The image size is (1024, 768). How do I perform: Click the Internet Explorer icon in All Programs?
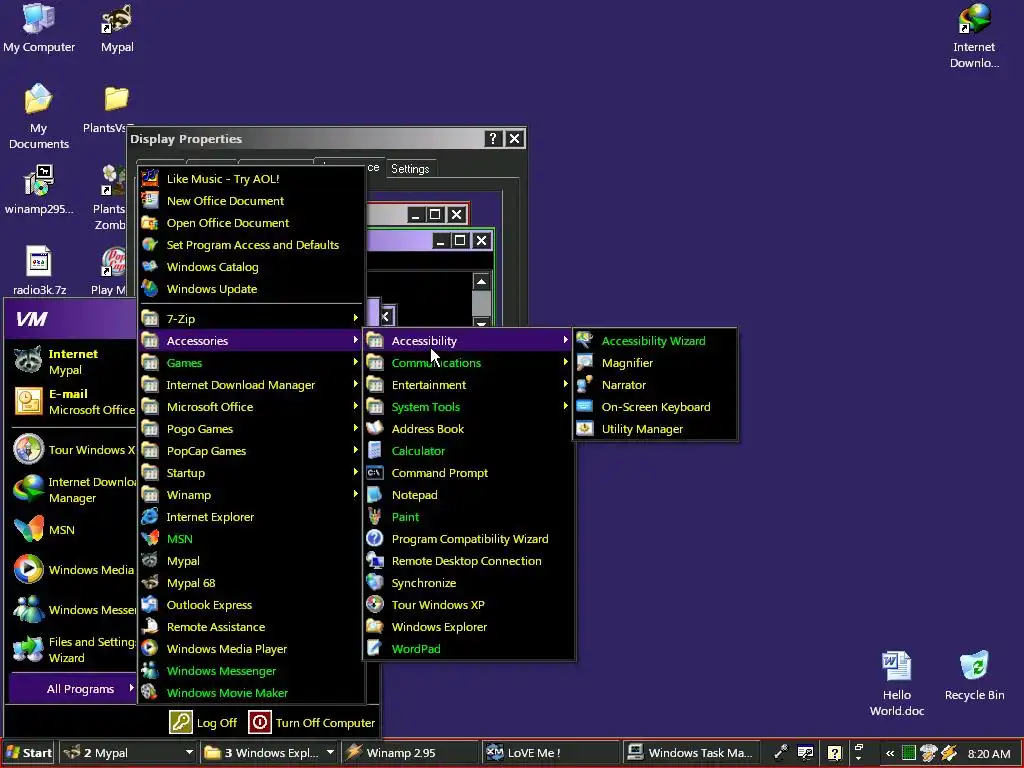click(x=150, y=517)
